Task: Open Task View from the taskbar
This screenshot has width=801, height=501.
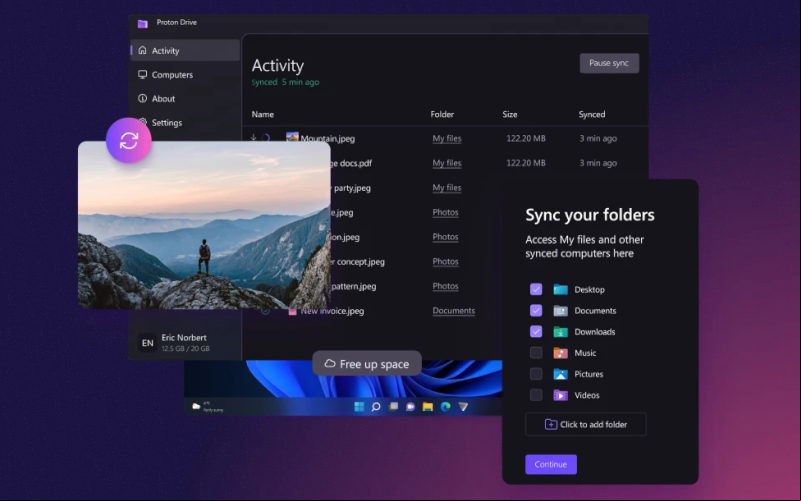Action: pyautogui.click(x=393, y=407)
